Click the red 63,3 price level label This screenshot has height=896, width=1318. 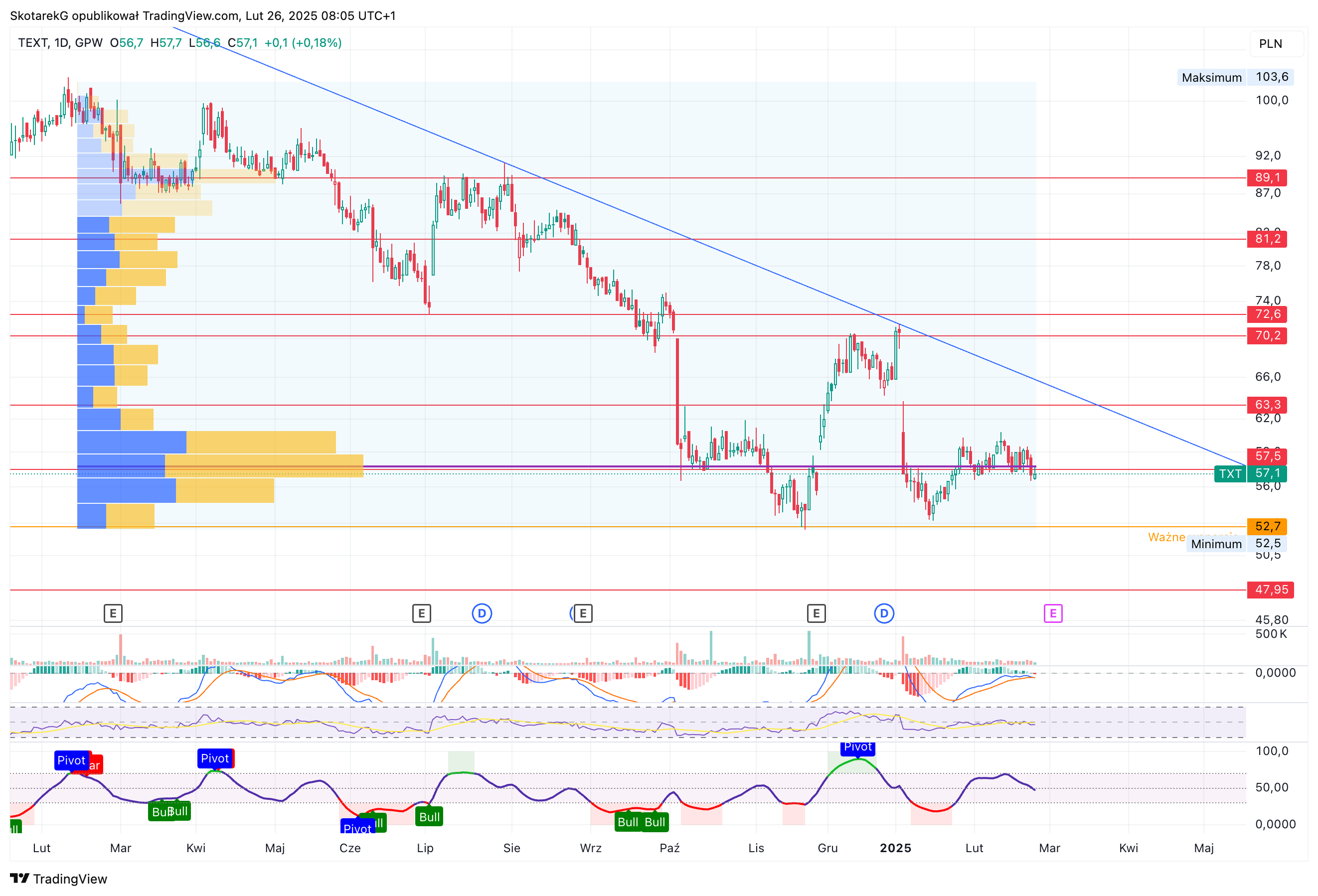tap(1266, 405)
